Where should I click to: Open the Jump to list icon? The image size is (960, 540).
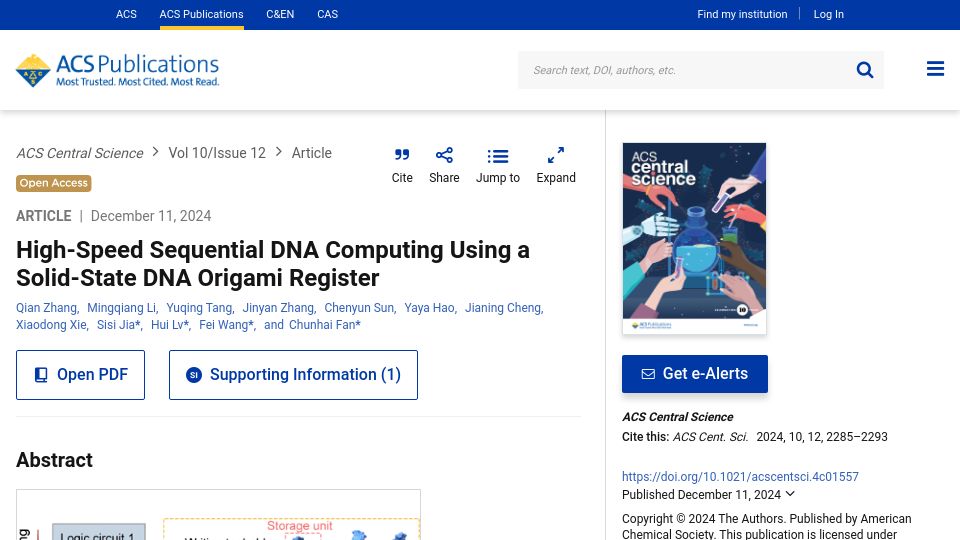coord(498,157)
